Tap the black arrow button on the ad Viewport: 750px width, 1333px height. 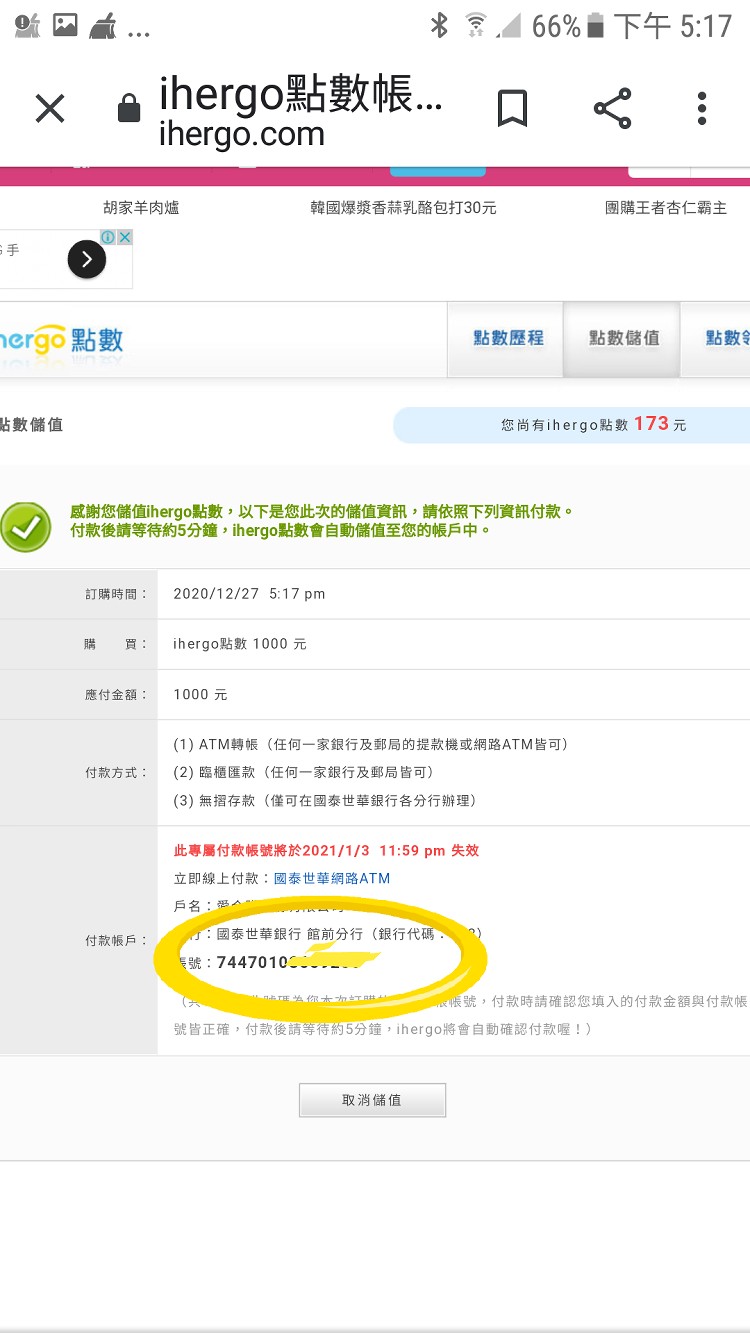[87, 261]
